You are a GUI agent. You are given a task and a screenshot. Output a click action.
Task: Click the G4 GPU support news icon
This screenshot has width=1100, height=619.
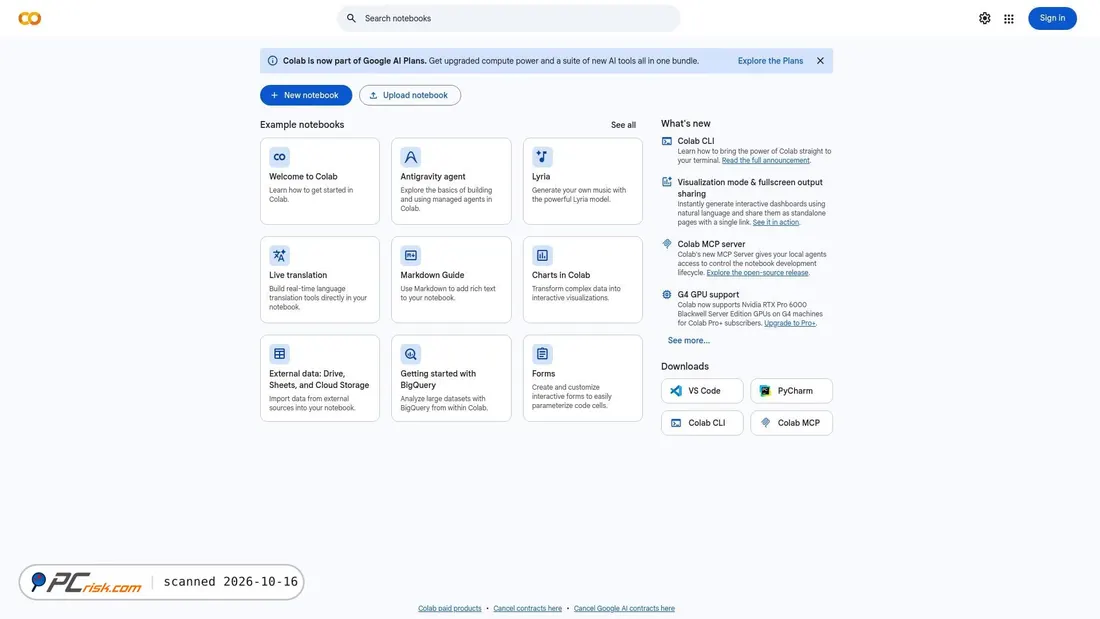pyautogui.click(x=666, y=295)
